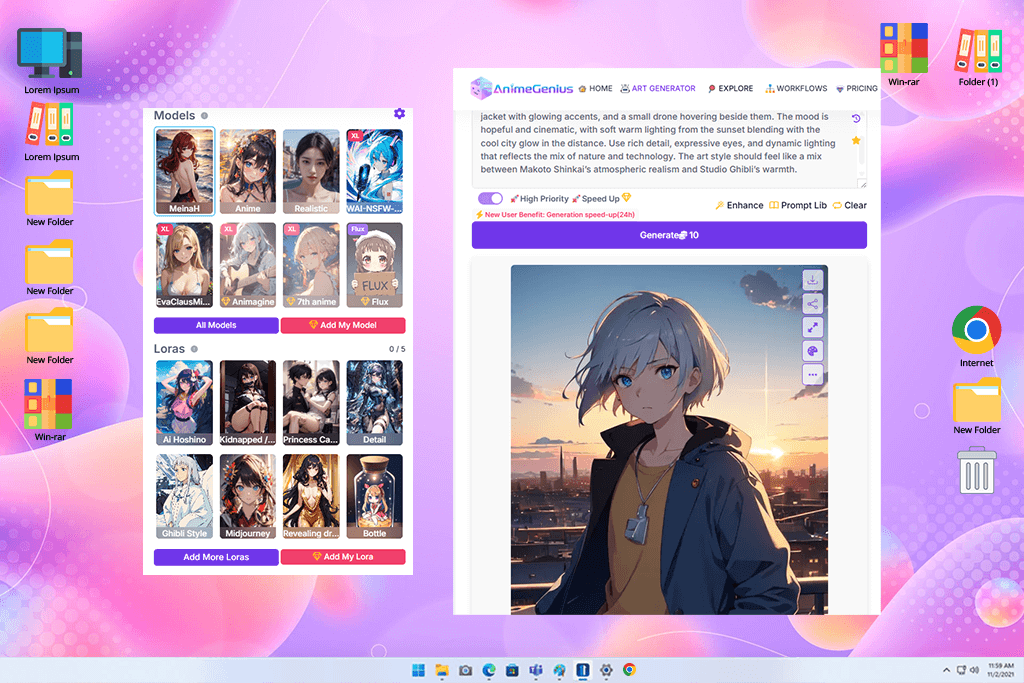This screenshot has height=683, width=1024.
Task: Click the Add My Lora button
Action: click(343, 557)
